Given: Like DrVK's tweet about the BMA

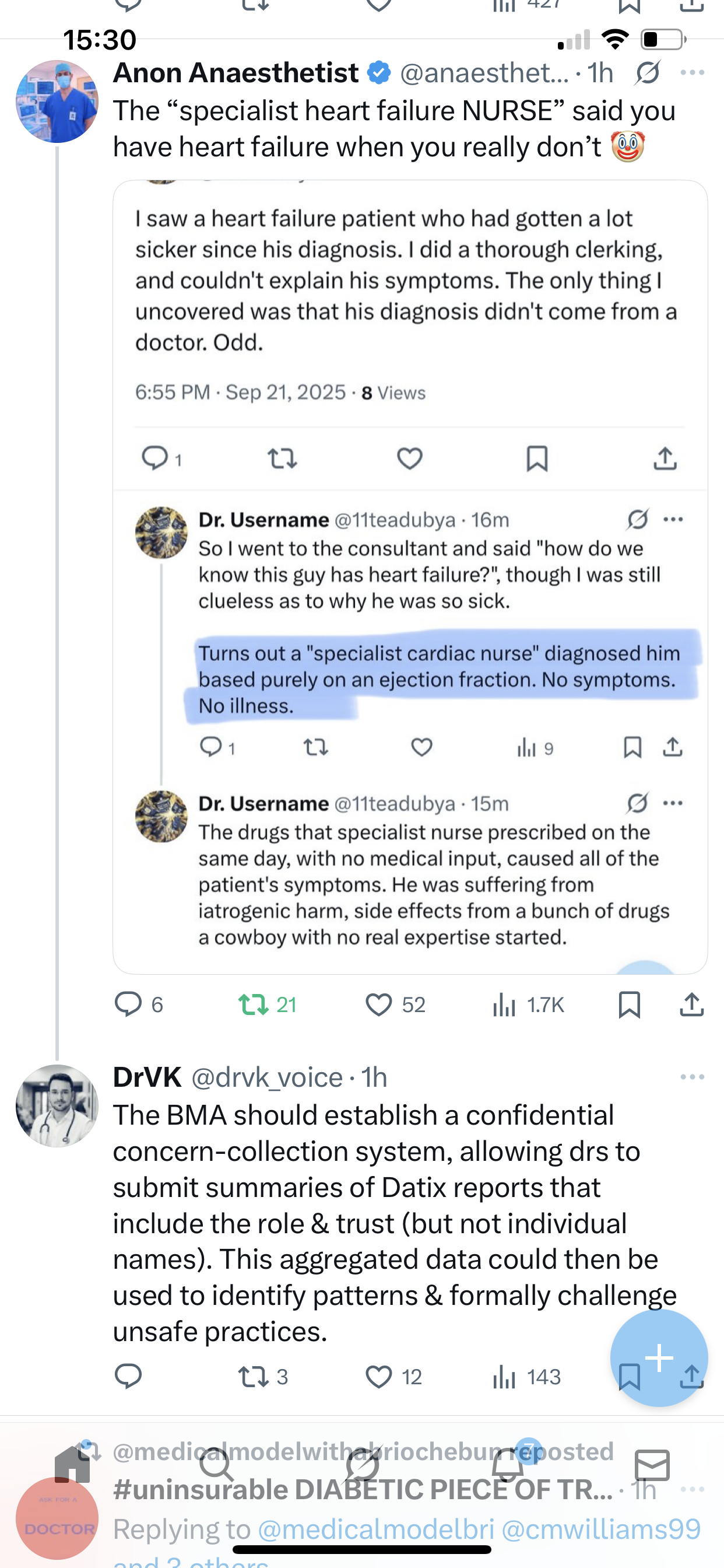Looking at the screenshot, I should tap(378, 1376).
